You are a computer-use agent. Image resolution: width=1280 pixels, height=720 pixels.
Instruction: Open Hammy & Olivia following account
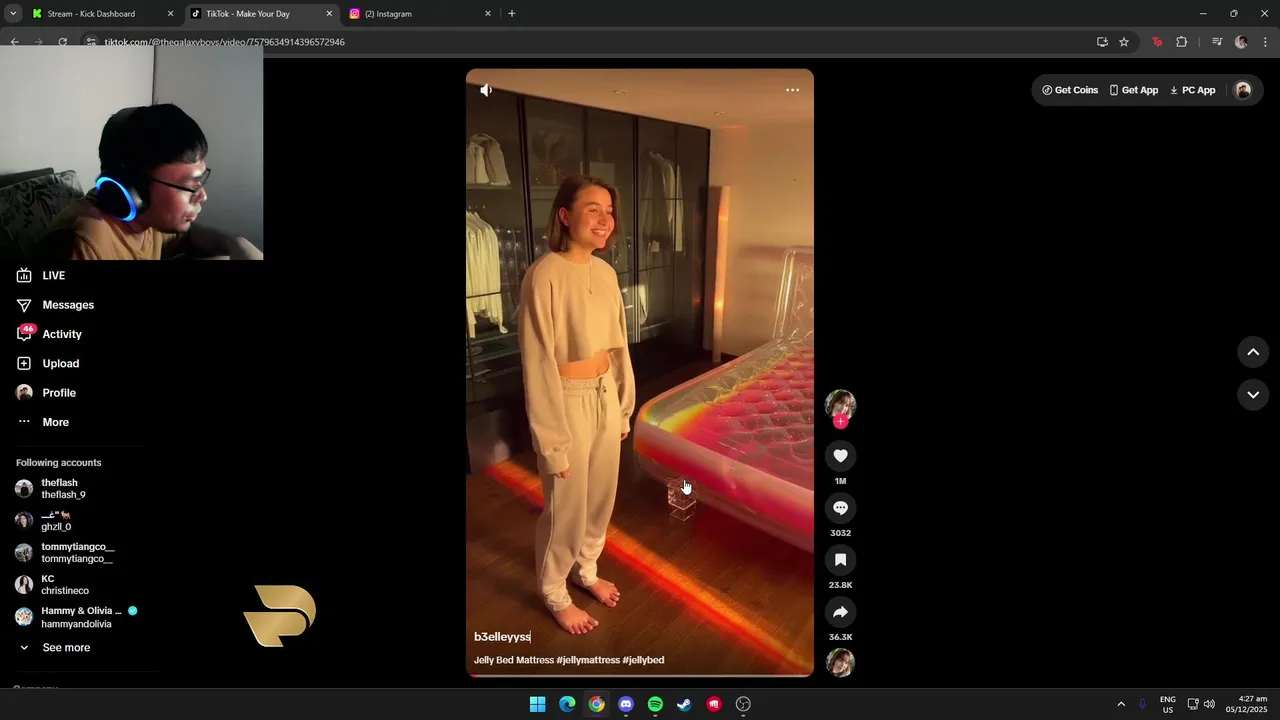[x=77, y=617]
